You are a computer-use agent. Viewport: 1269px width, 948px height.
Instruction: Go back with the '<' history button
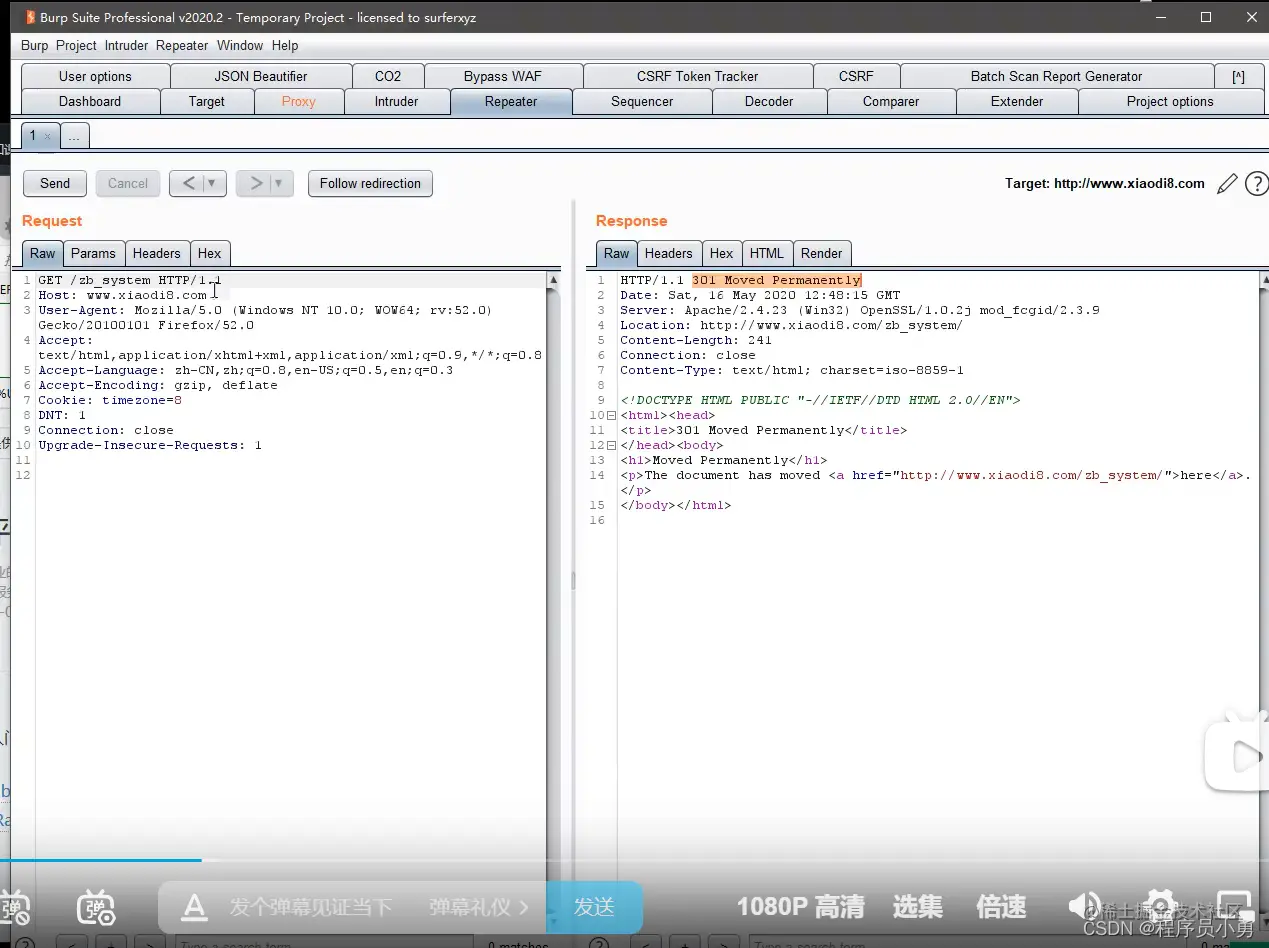click(x=188, y=183)
